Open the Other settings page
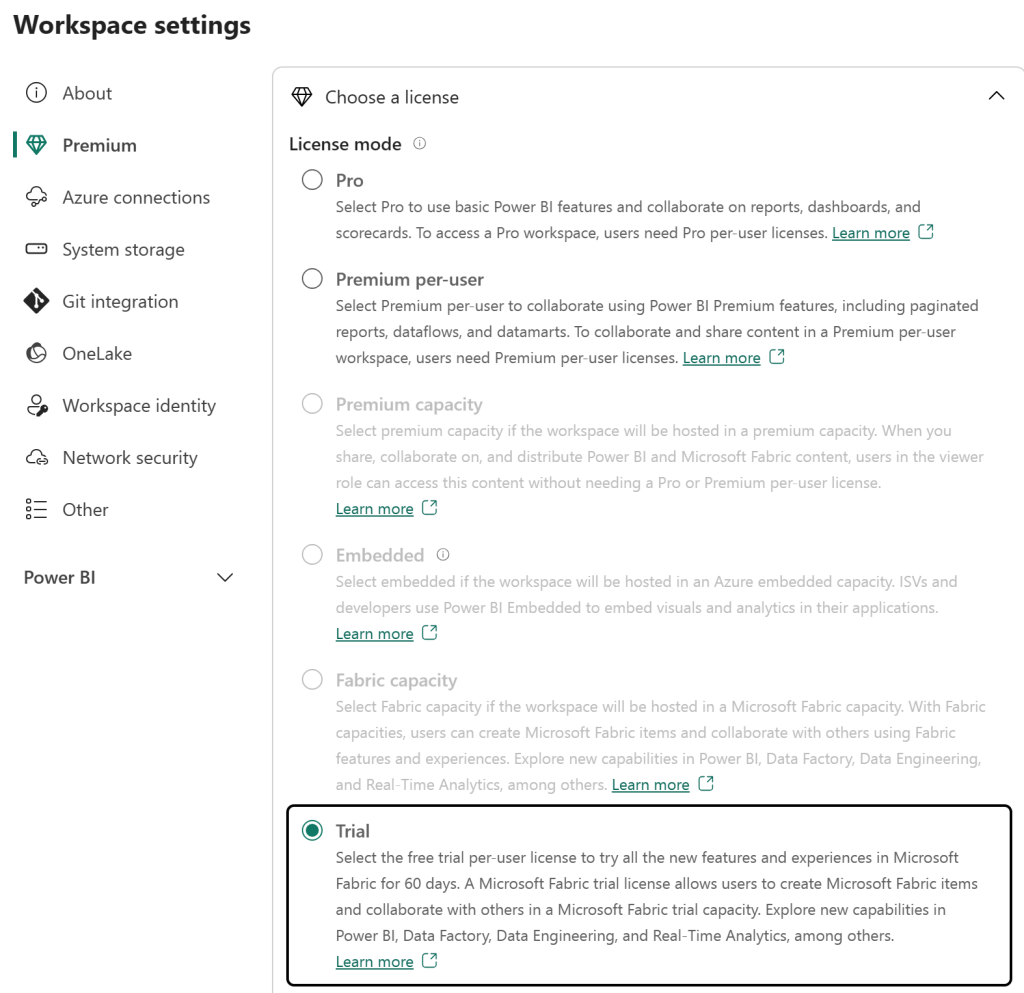The image size is (1024, 993). click(85, 509)
